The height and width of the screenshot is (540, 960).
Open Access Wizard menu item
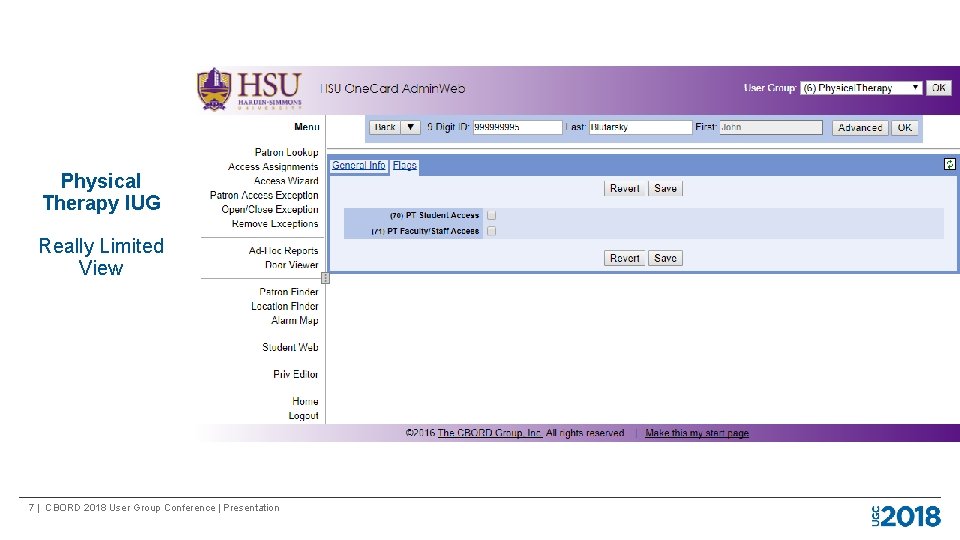[x=286, y=181]
